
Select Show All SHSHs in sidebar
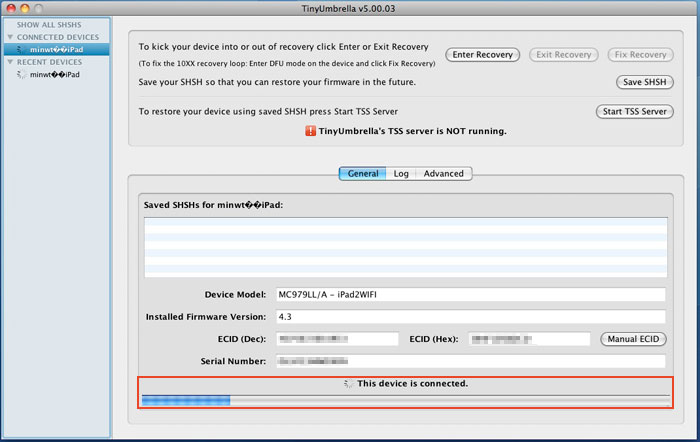point(49,25)
